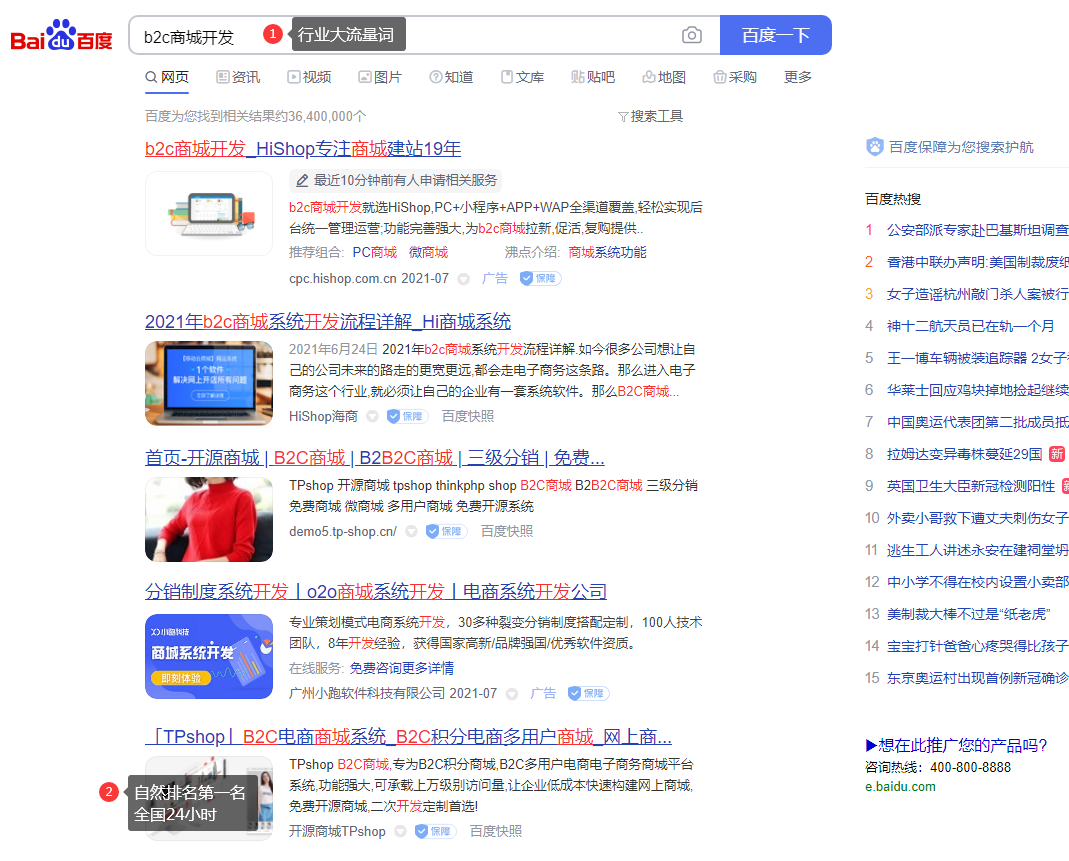Expand dropdown arrow beside demo5.tp-shop.cn/
The width and height of the screenshot is (1069, 861).
(x=410, y=532)
